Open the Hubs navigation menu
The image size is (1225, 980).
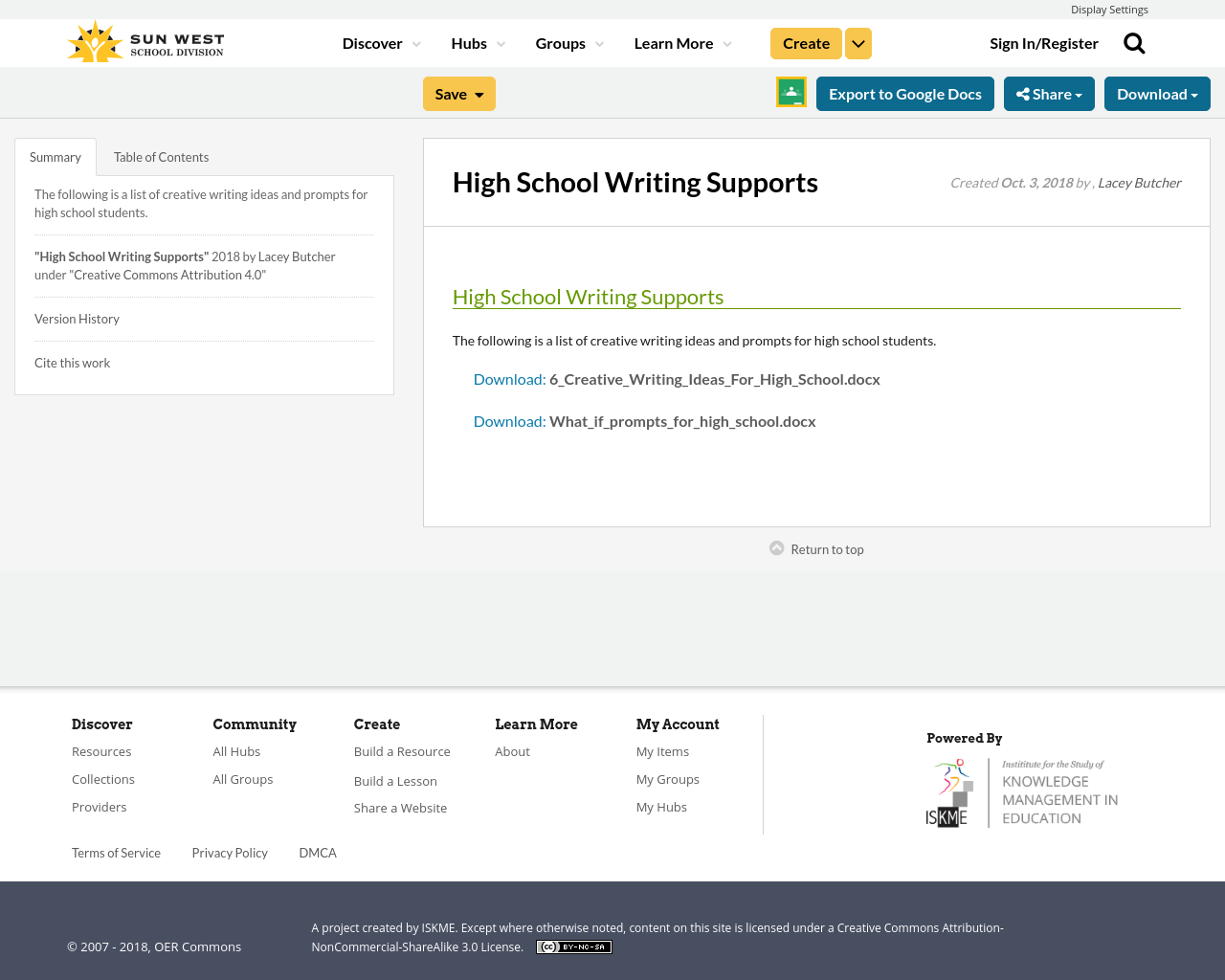pyautogui.click(x=478, y=43)
